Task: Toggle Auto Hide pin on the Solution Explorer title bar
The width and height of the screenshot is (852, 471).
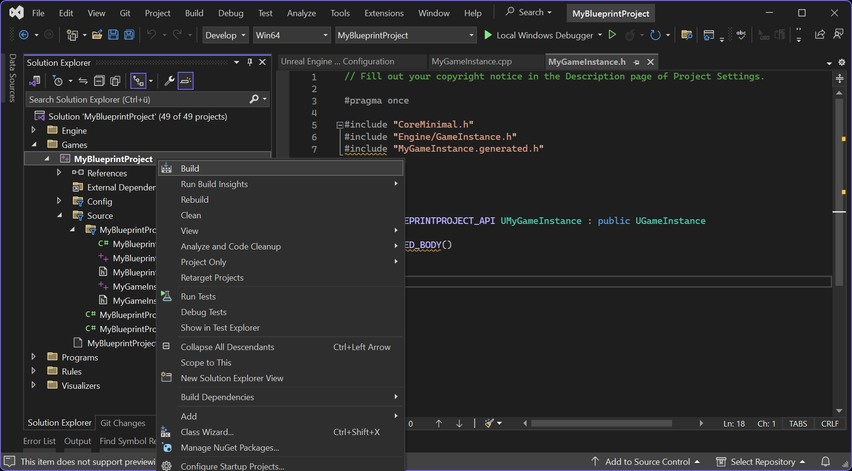Action: tap(250, 62)
